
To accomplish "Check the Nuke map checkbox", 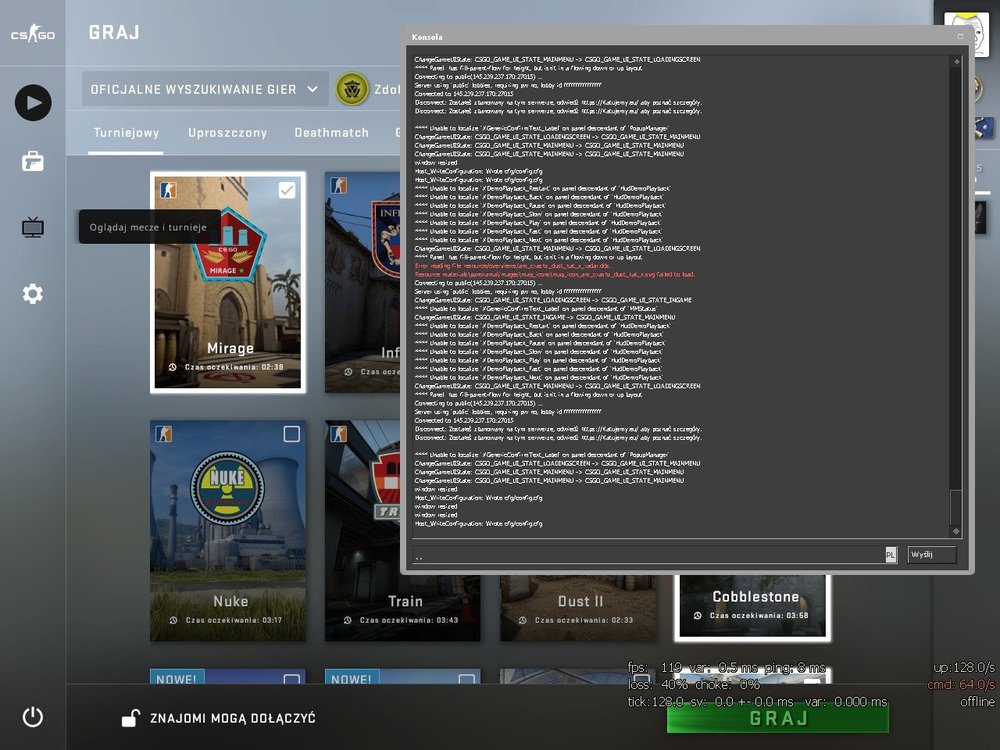I will [291, 434].
